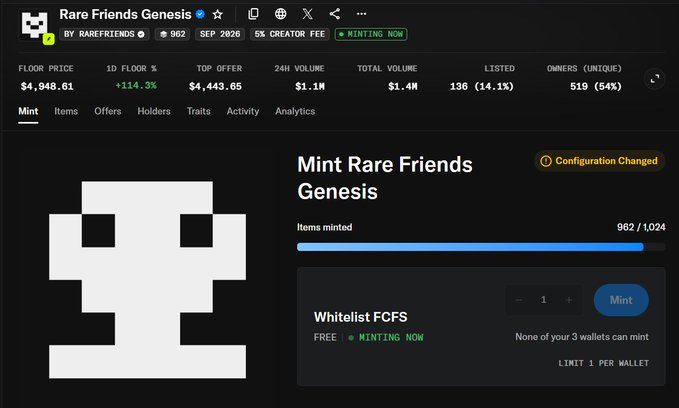Click the green edit badge on avatar
This screenshot has width=679, height=408.
[48, 39]
